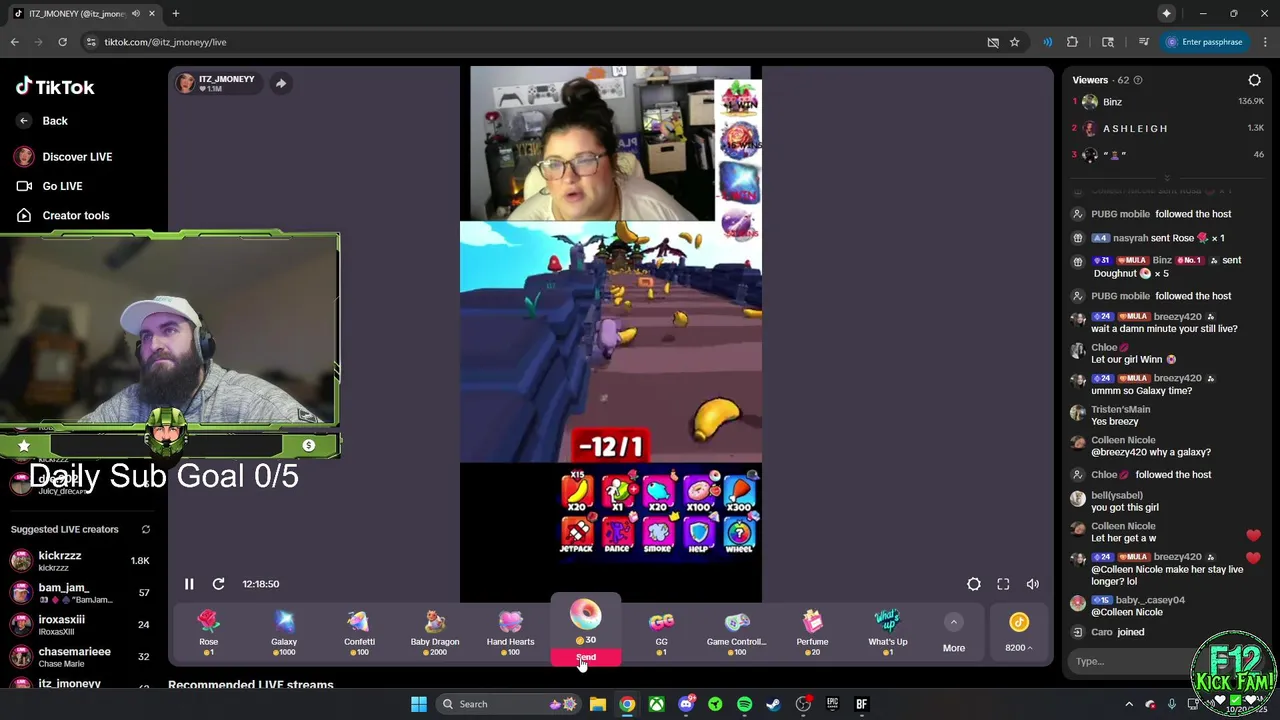1280x720 pixels.
Task: Click the chat Type... input field
Action: pyautogui.click(x=1130, y=661)
